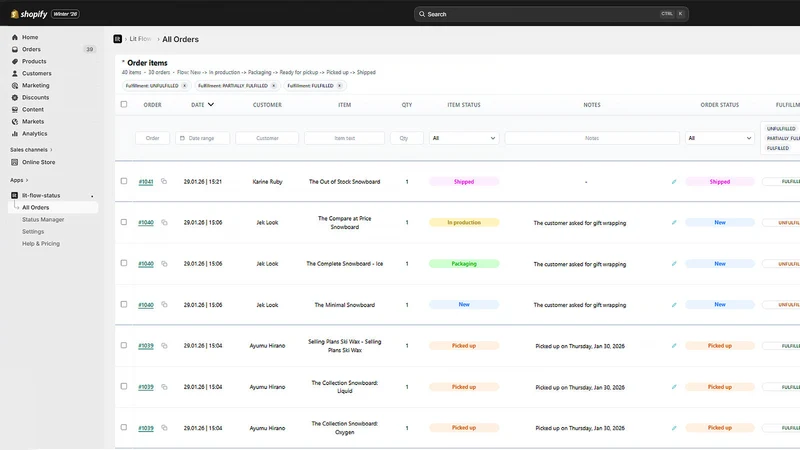
Task: Open the lit-flow-status app
Action: point(41,195)
